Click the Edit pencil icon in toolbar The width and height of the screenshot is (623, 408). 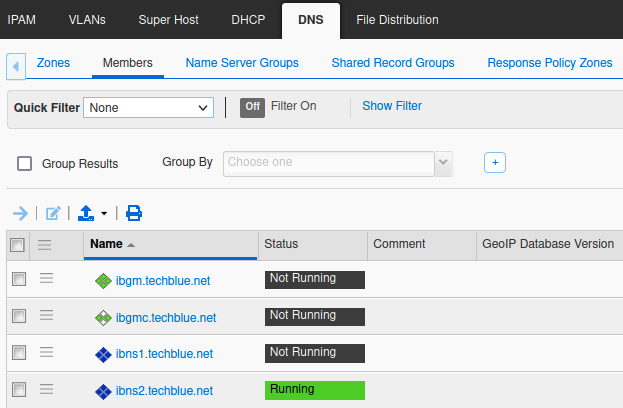click(x=54, y=213)
